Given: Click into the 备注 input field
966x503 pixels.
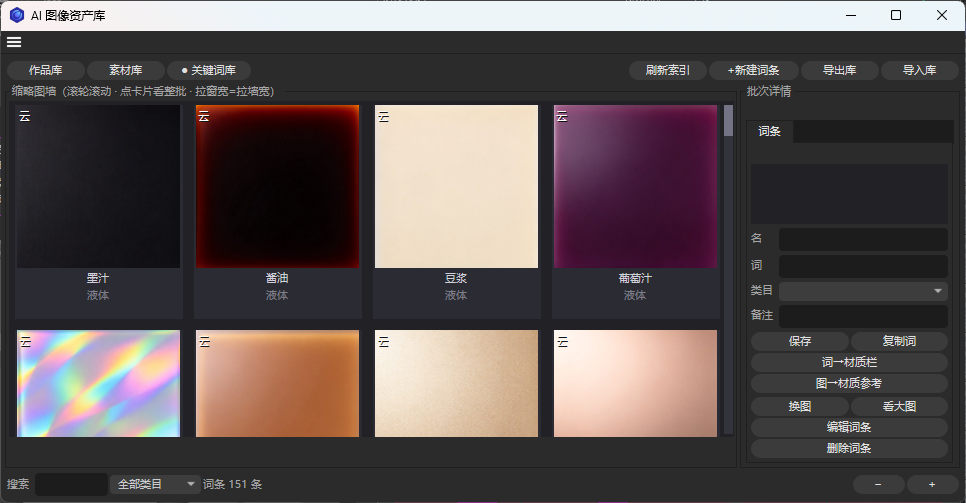Looking at the screenshot, I should [863, 316].
